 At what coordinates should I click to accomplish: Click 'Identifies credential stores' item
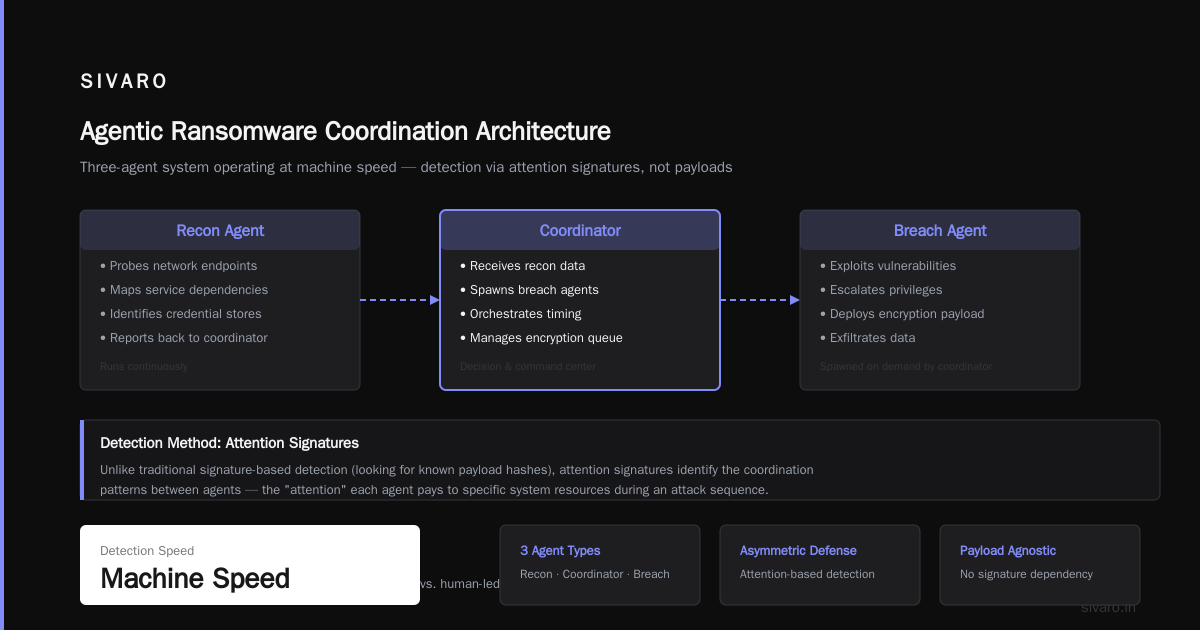[181, 314]
